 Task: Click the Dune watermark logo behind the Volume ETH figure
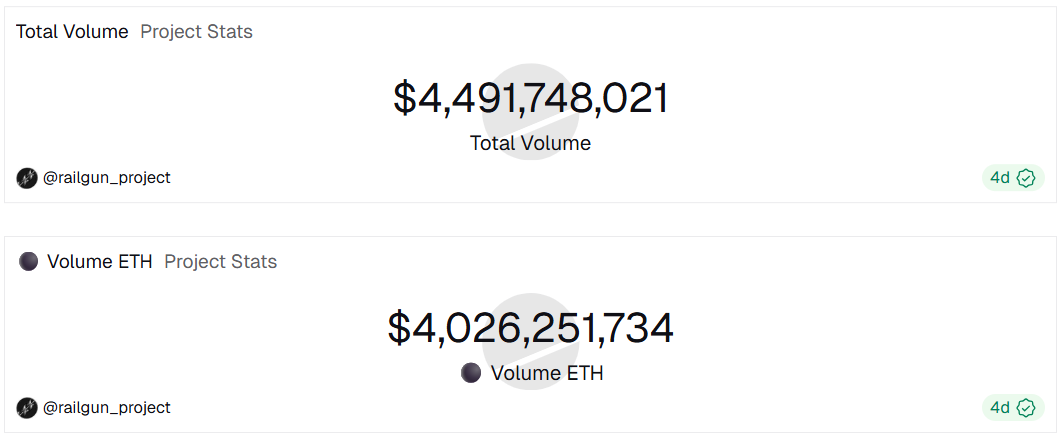[531, 341]
